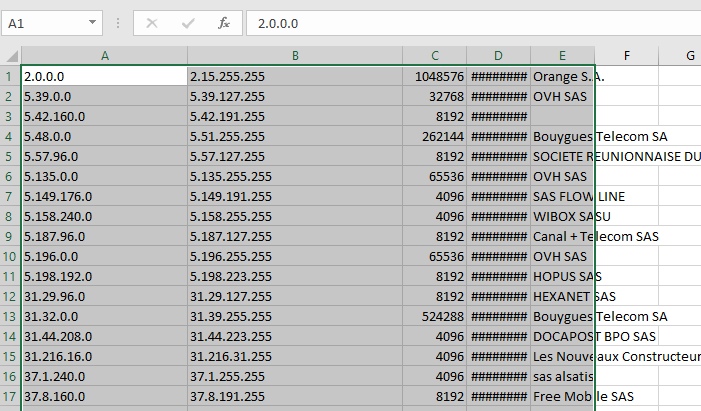Click the HEXANET SAS cell
This screenshot has width=701, height=411.
click(562, 296)
